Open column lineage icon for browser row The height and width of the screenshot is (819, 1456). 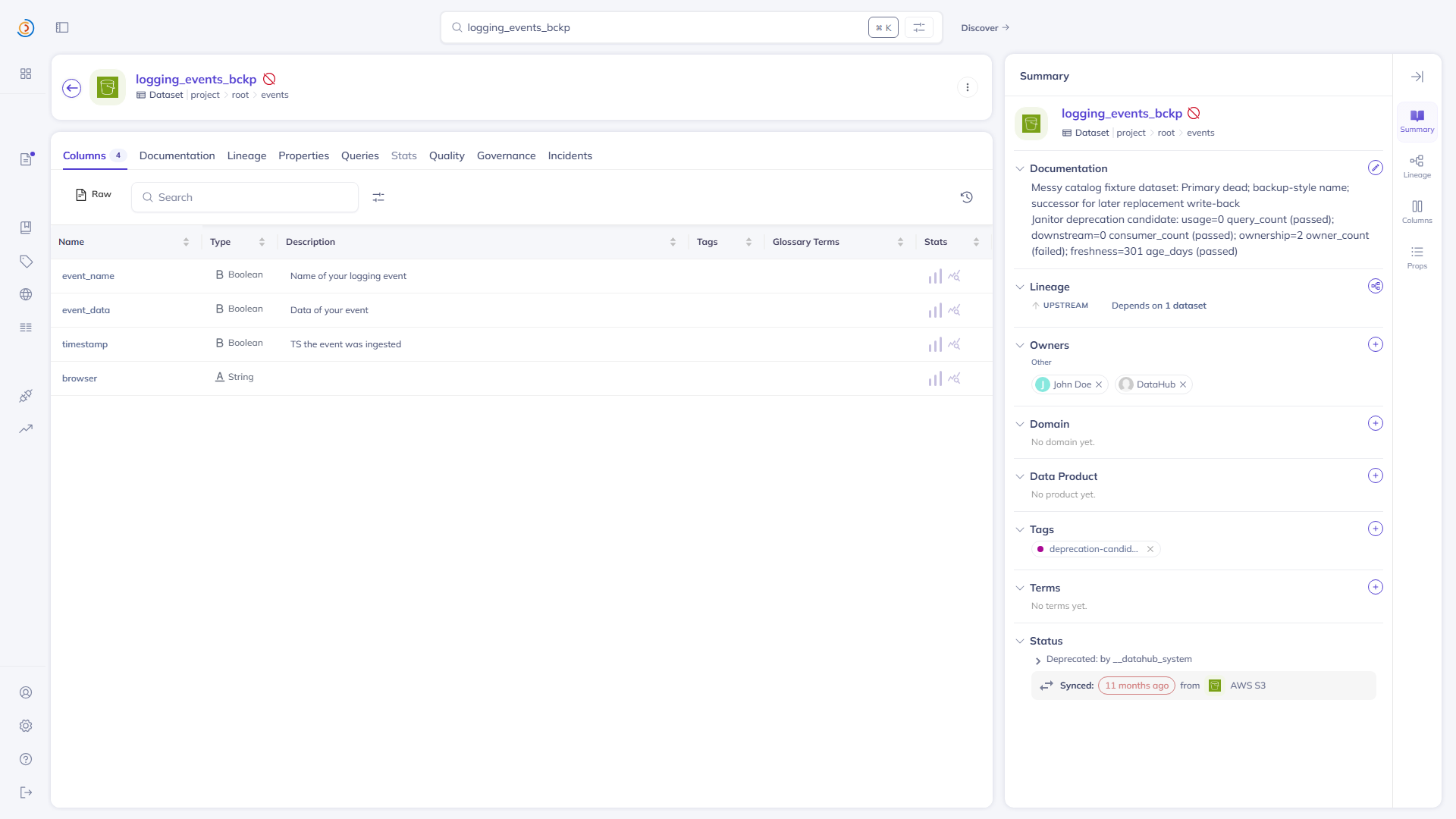pyautogui.click(x=954, y=378)
